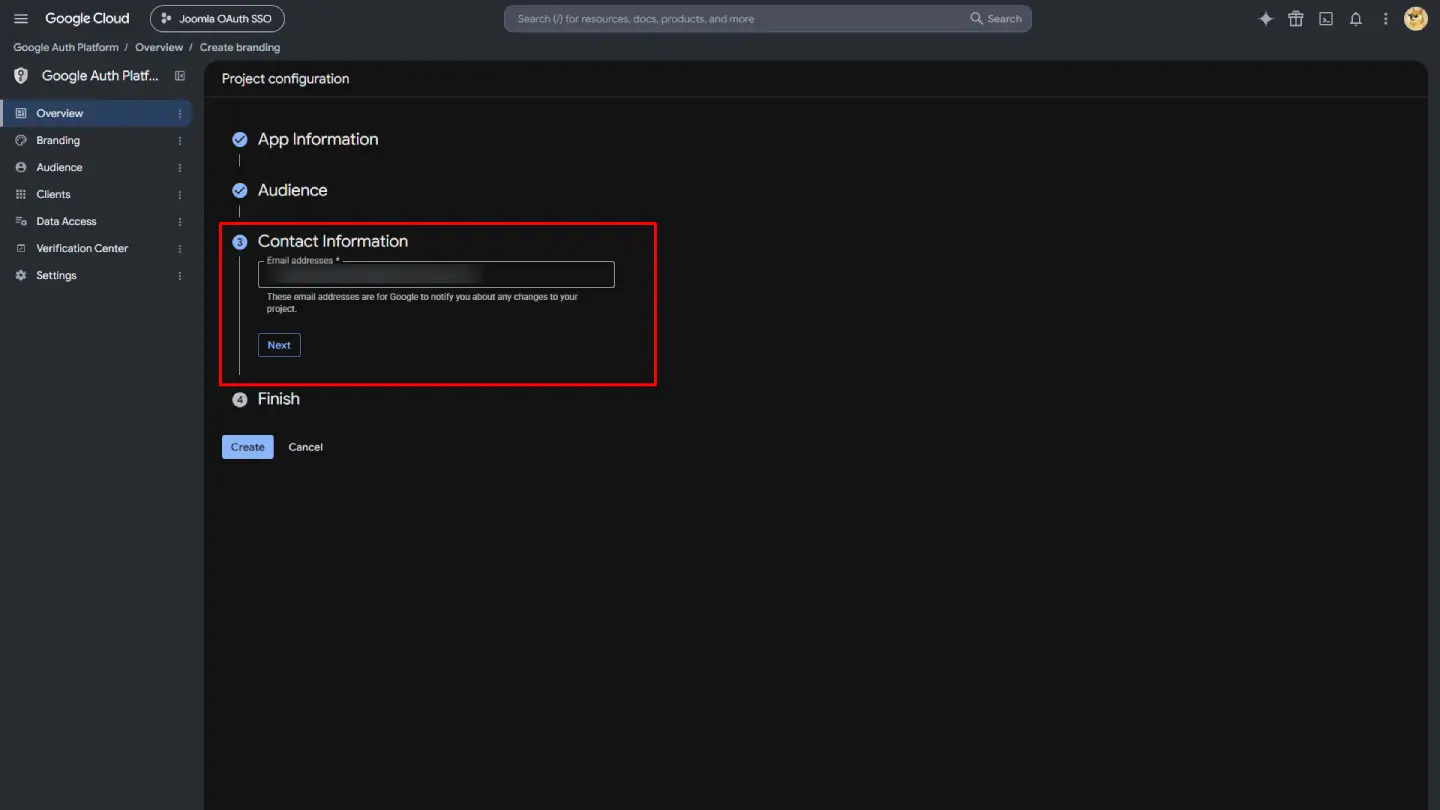Open the three-dot menu beside Branding
The height and width of the screenshot is (810, 1440).
[x=180, y=141]
